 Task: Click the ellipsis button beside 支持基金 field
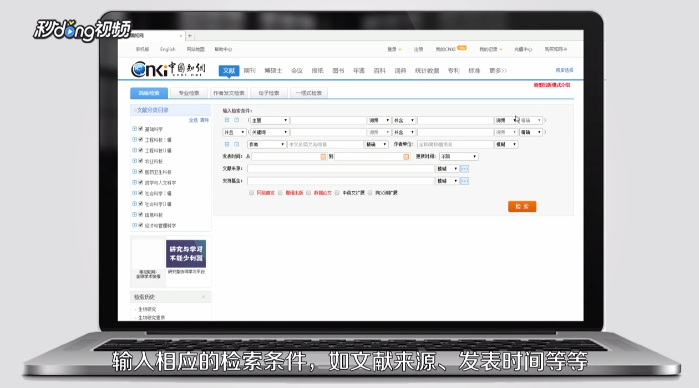click(465, 181)
